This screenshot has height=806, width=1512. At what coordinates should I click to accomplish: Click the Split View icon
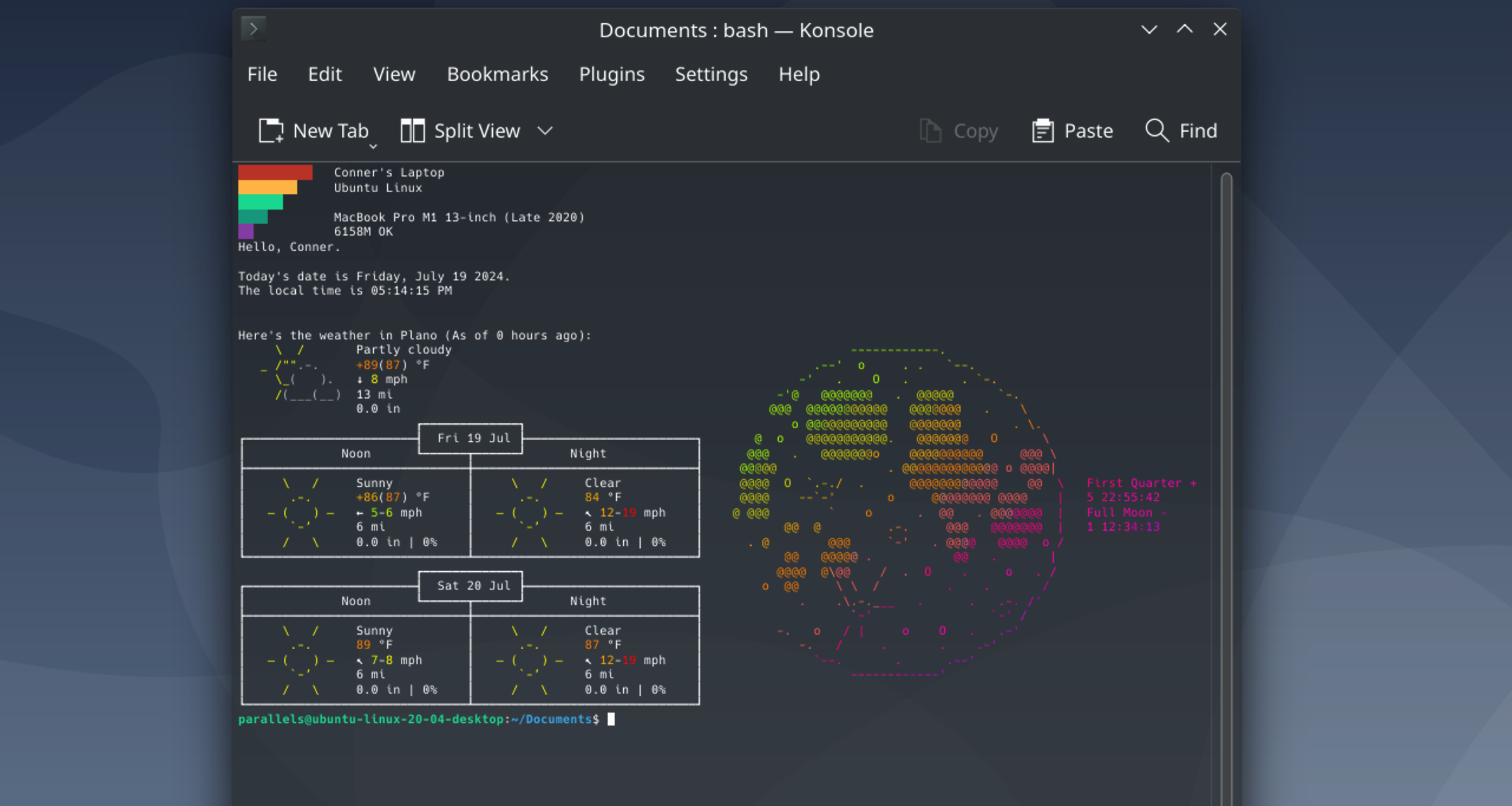click(x=413, y=130)
